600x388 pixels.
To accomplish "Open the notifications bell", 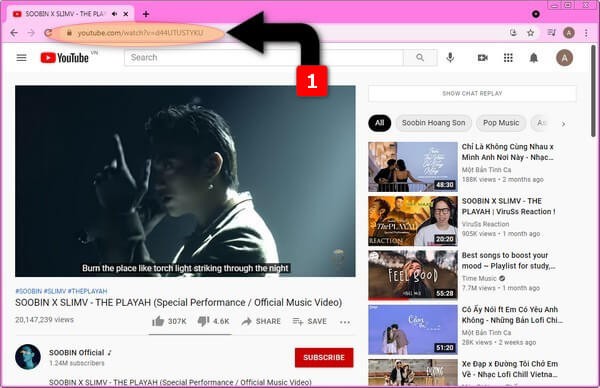I will click(533, 58).
